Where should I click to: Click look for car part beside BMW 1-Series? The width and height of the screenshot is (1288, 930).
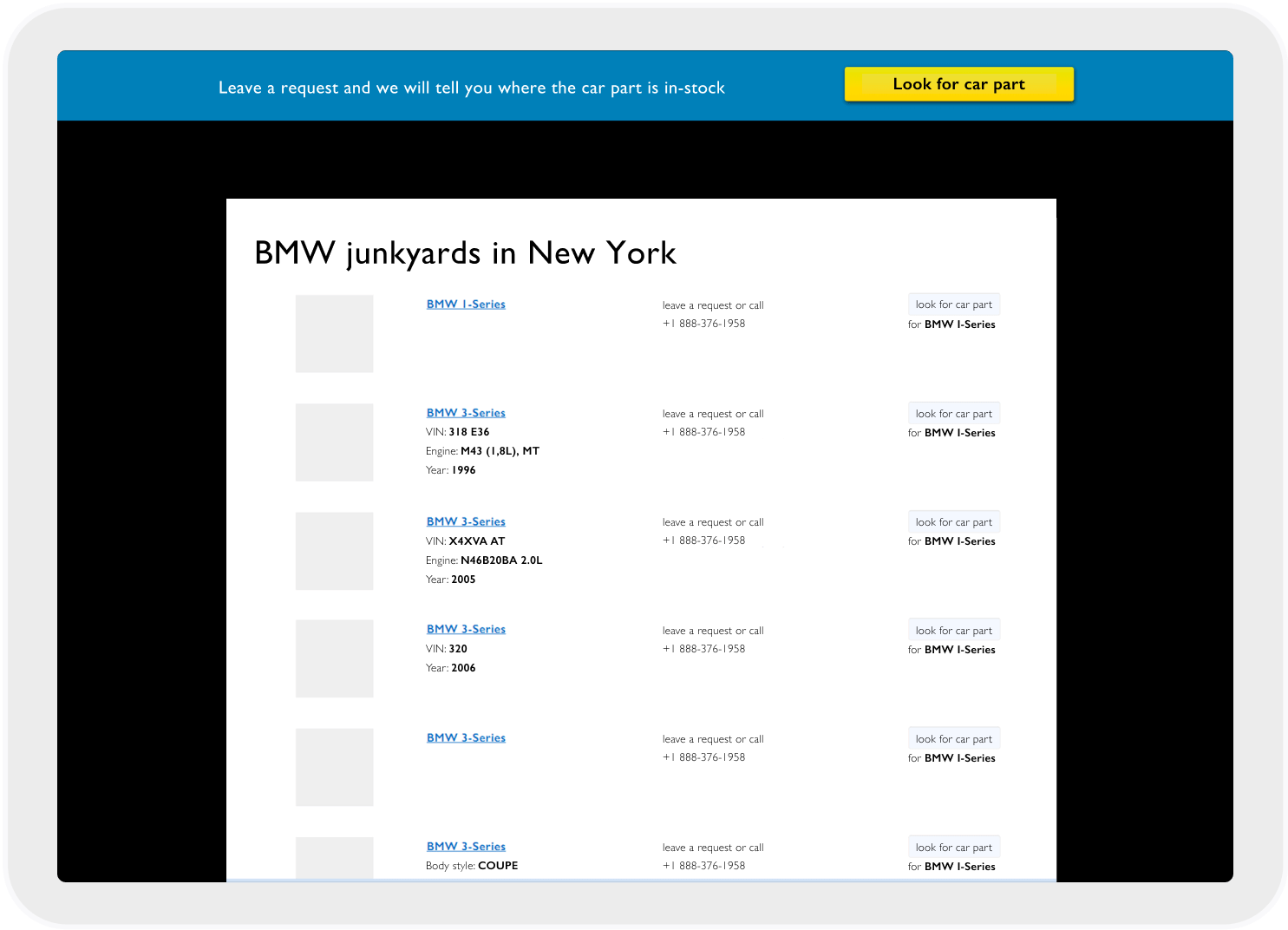(x=954, y=304)
